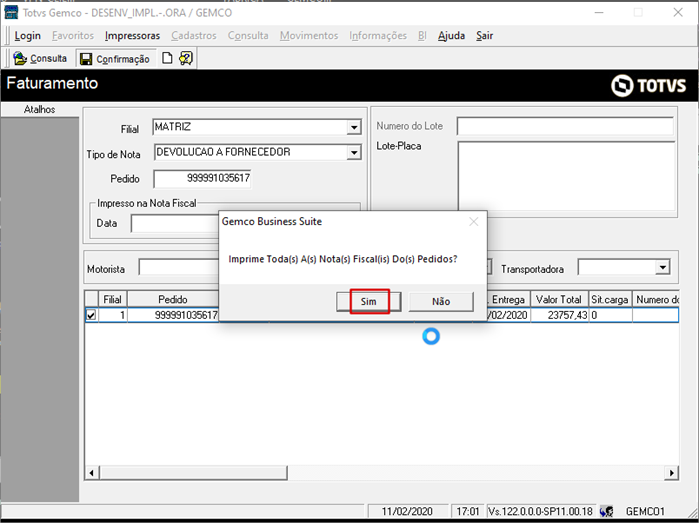Open the Transportadora dropdown

(662, 268)
